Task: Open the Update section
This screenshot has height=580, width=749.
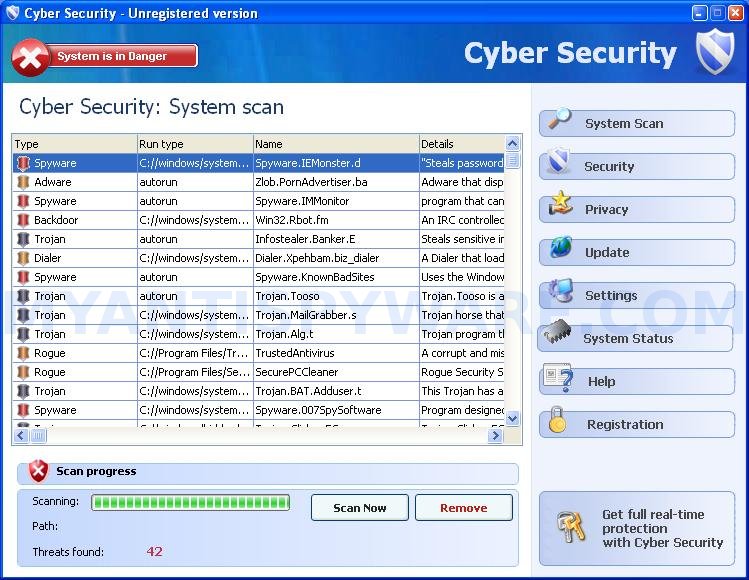Action: coord(637,252)
